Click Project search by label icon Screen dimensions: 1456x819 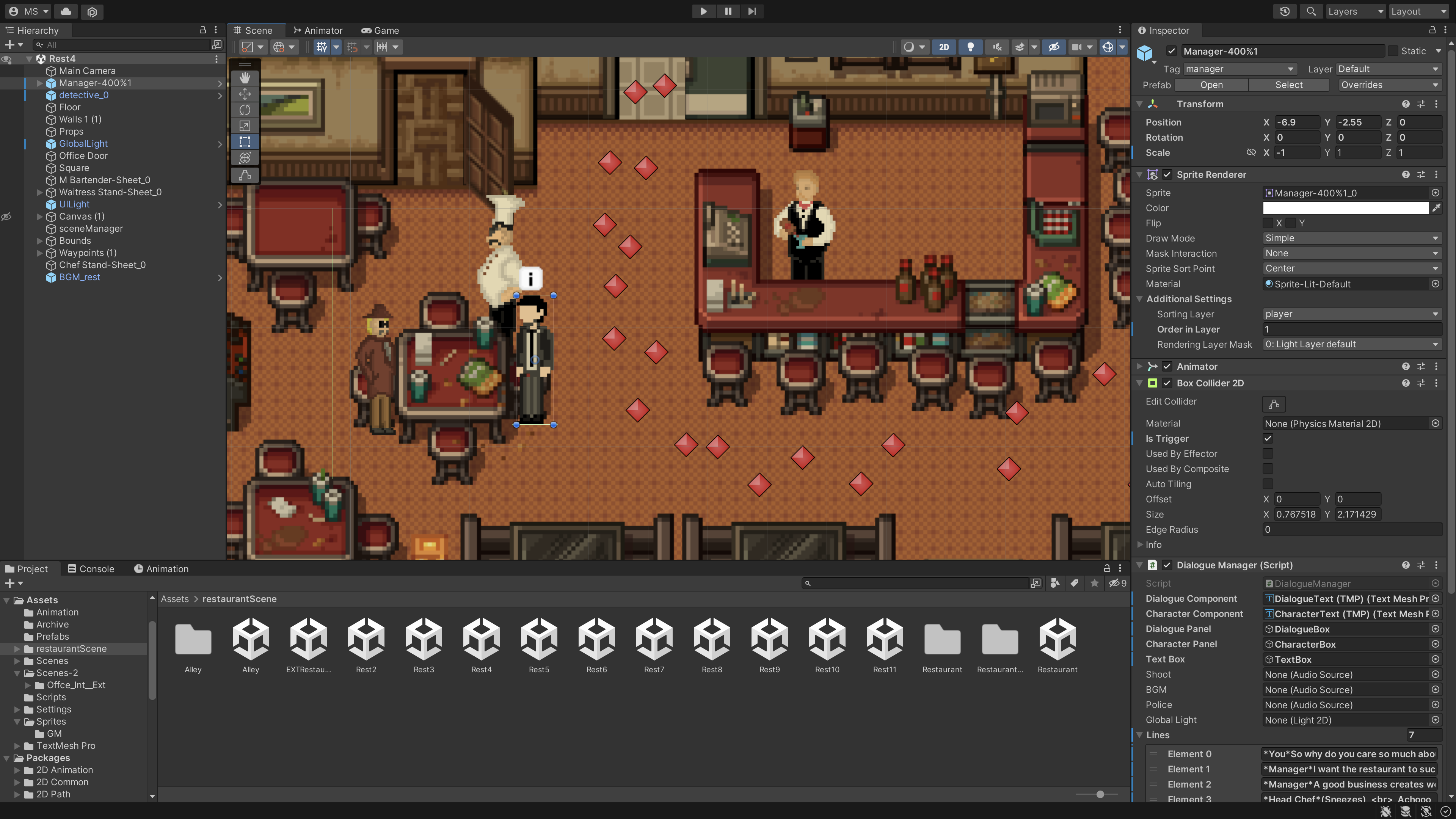coord(1075,583)
